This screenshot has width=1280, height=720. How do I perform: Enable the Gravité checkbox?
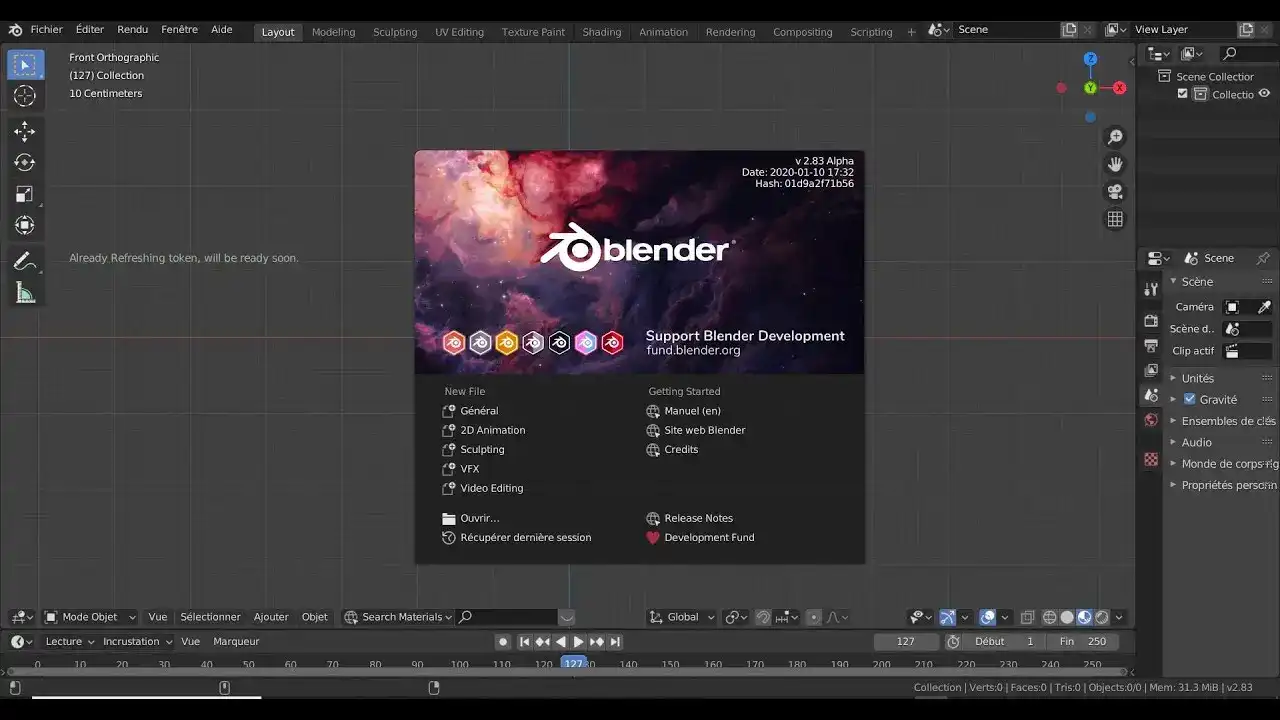pos(1190,399)
